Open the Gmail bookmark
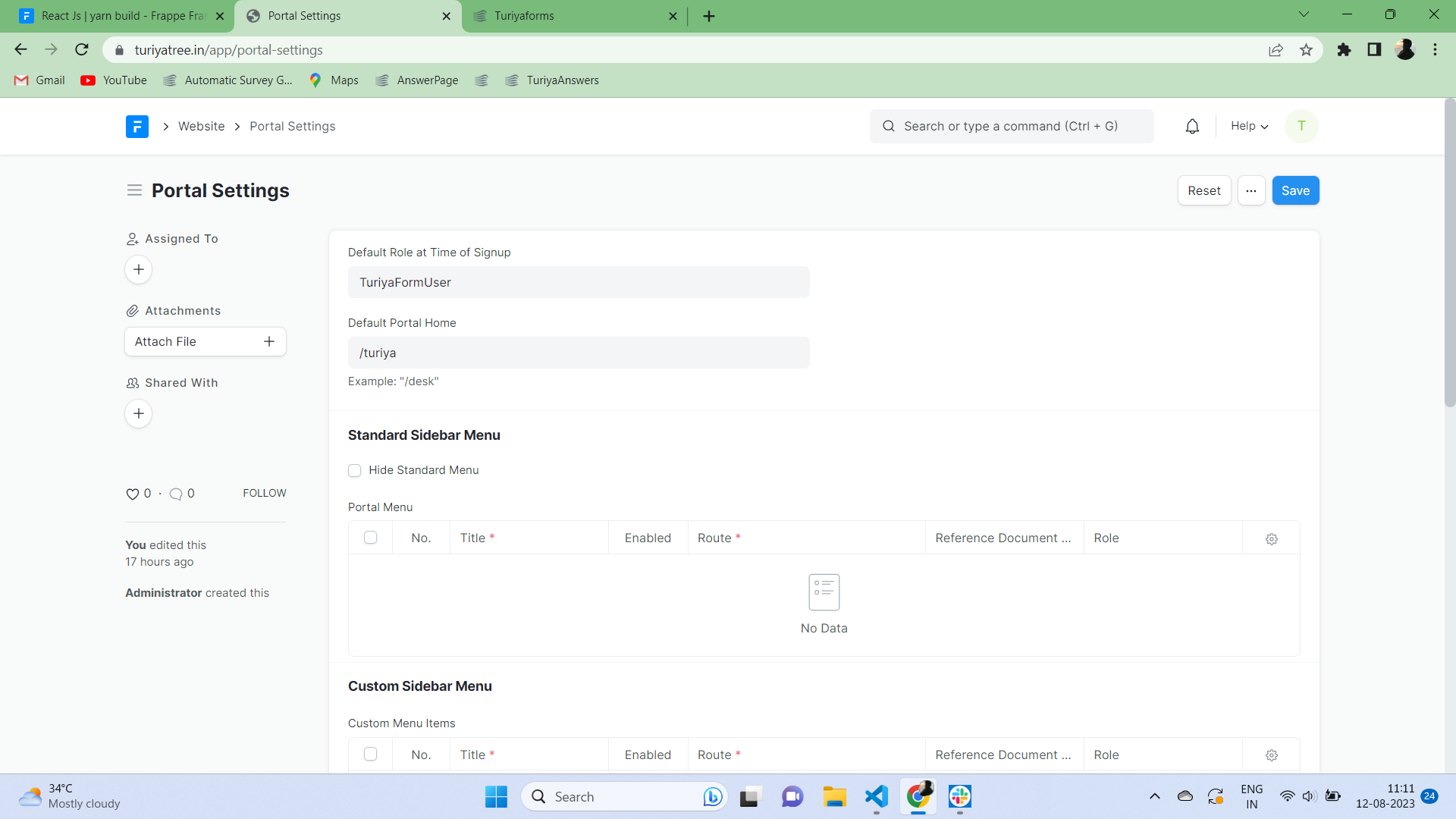This screenshot has height=819, width=1456. click(x=40, y=80)
